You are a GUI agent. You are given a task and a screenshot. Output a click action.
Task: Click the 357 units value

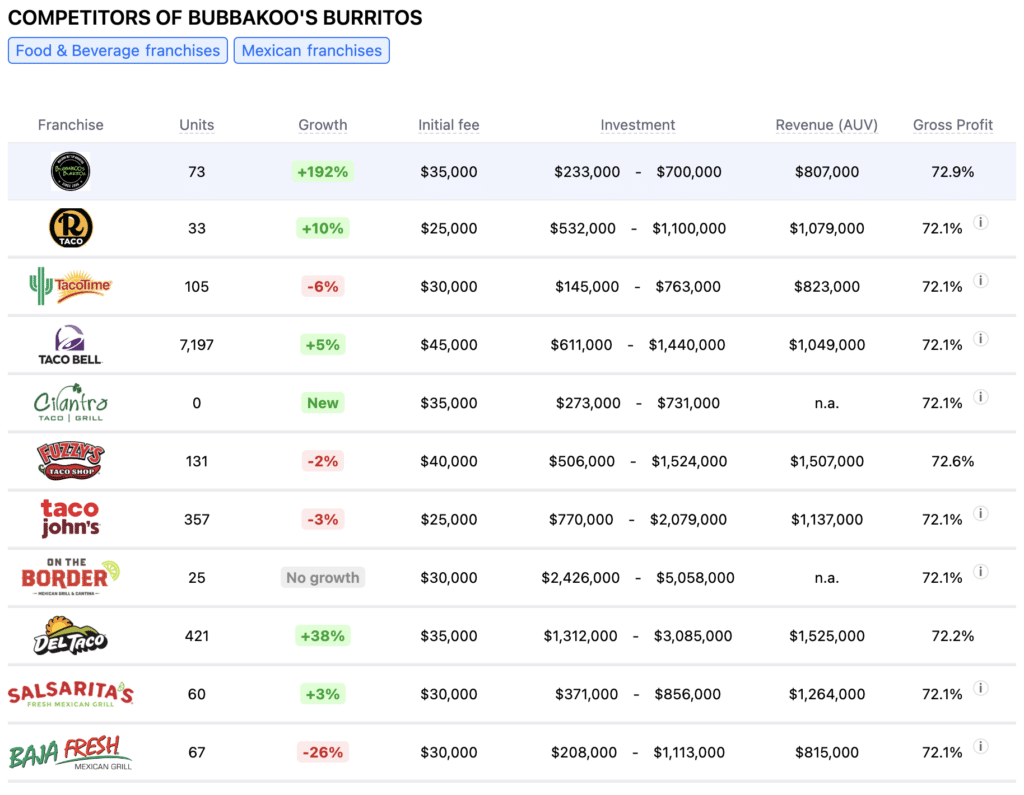(x=197, y=519)
